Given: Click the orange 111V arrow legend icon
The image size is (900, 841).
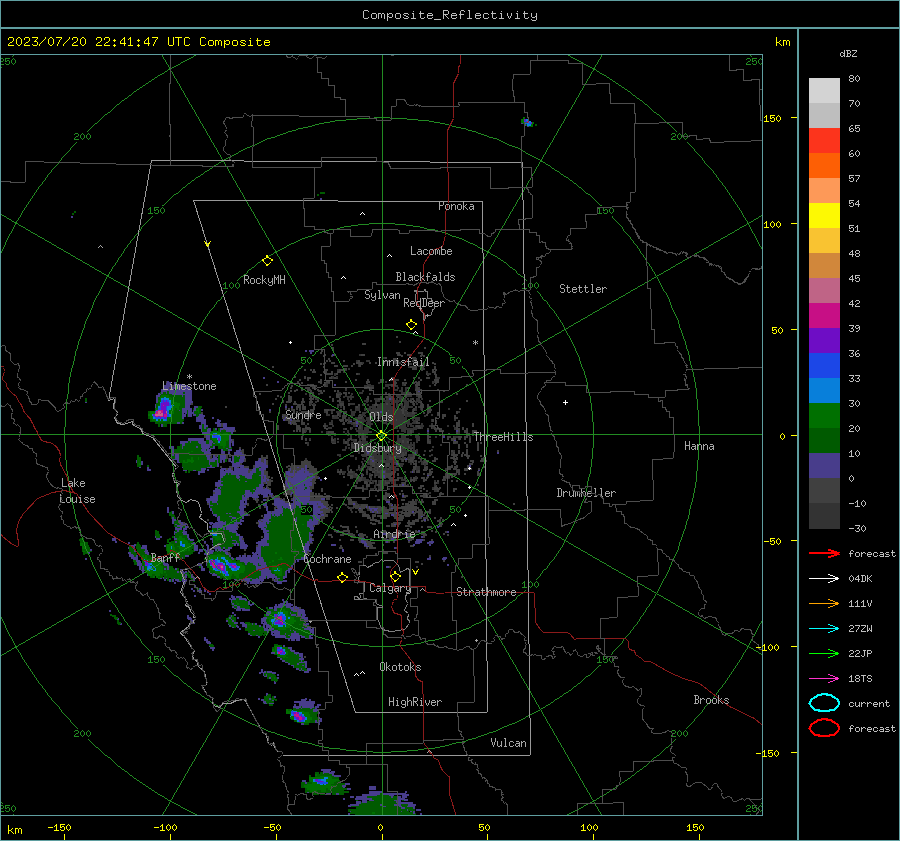Looking at the screenshot, I should pos(824,603).
